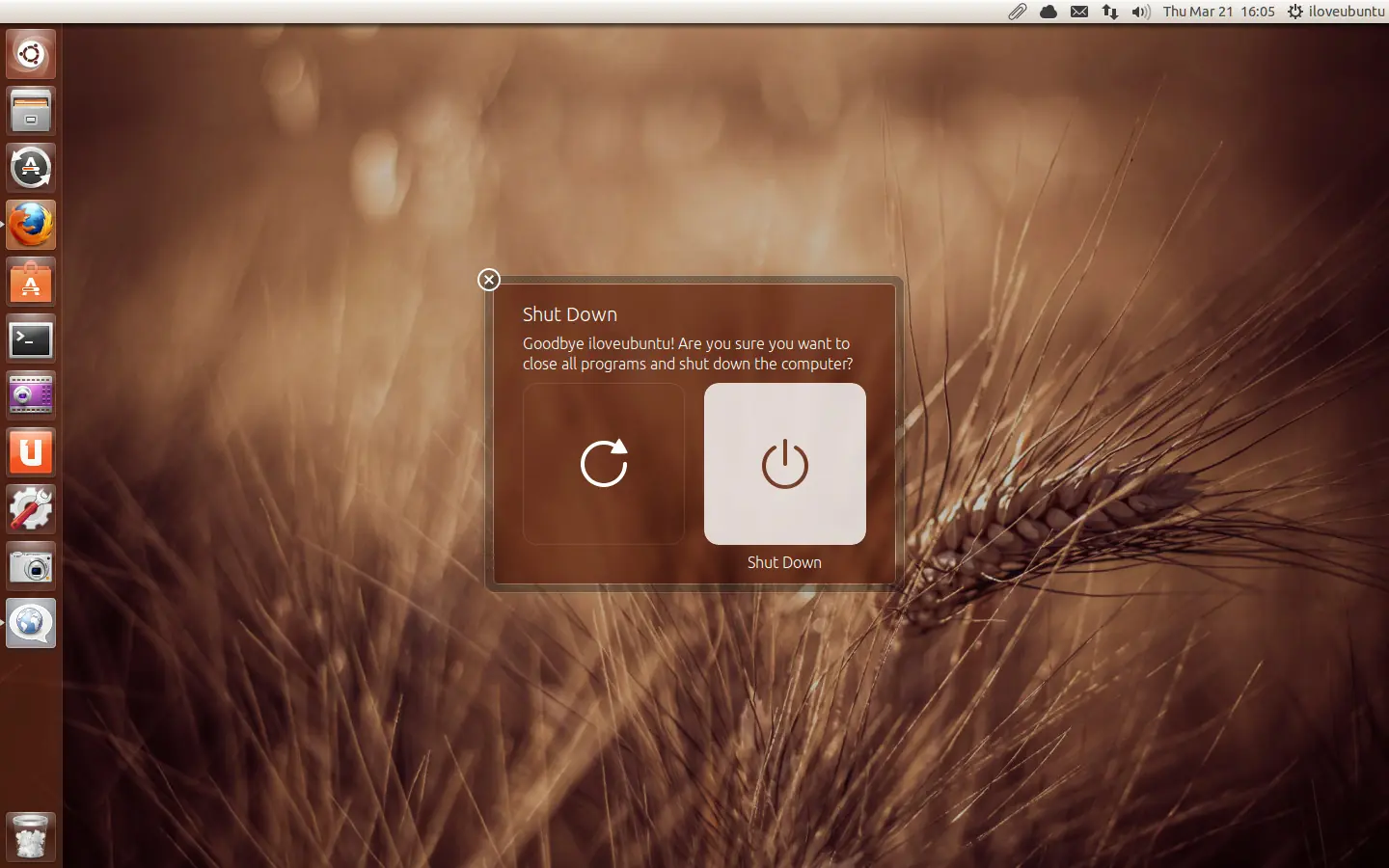
Task: Open the sound volume indicator menu
Action: 1141,12
